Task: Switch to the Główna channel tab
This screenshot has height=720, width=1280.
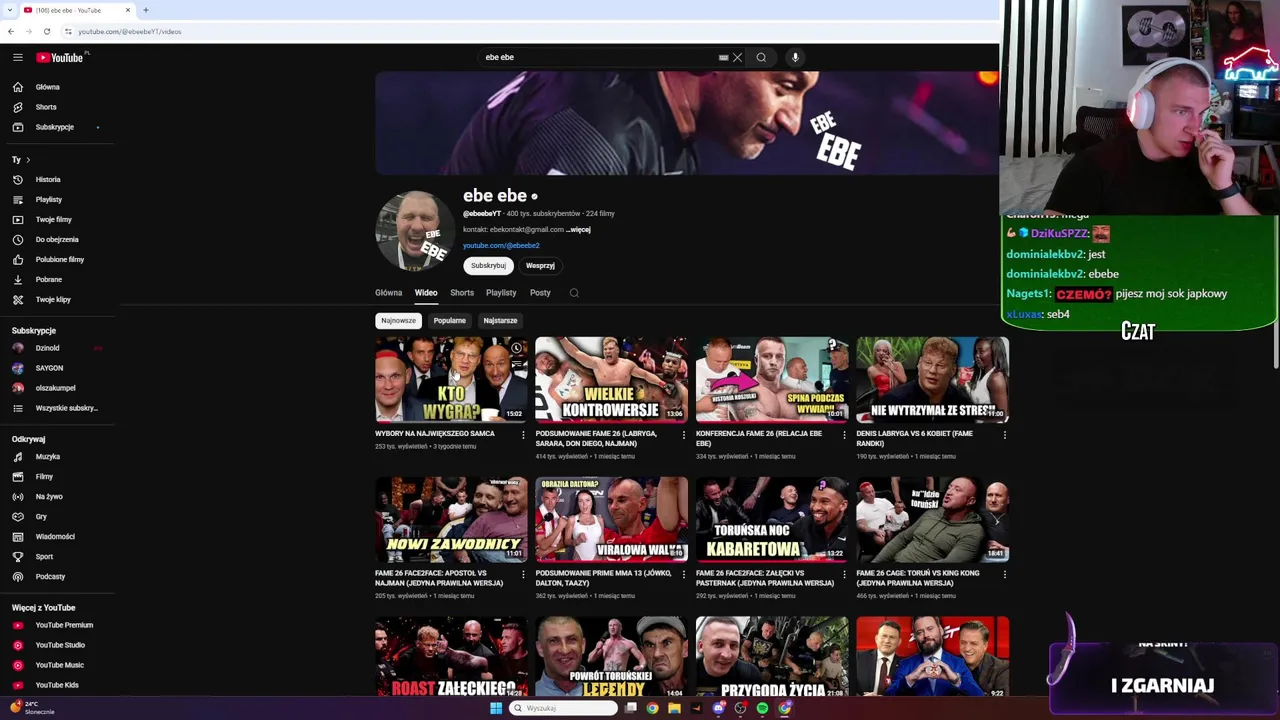Action: point(388,293)
